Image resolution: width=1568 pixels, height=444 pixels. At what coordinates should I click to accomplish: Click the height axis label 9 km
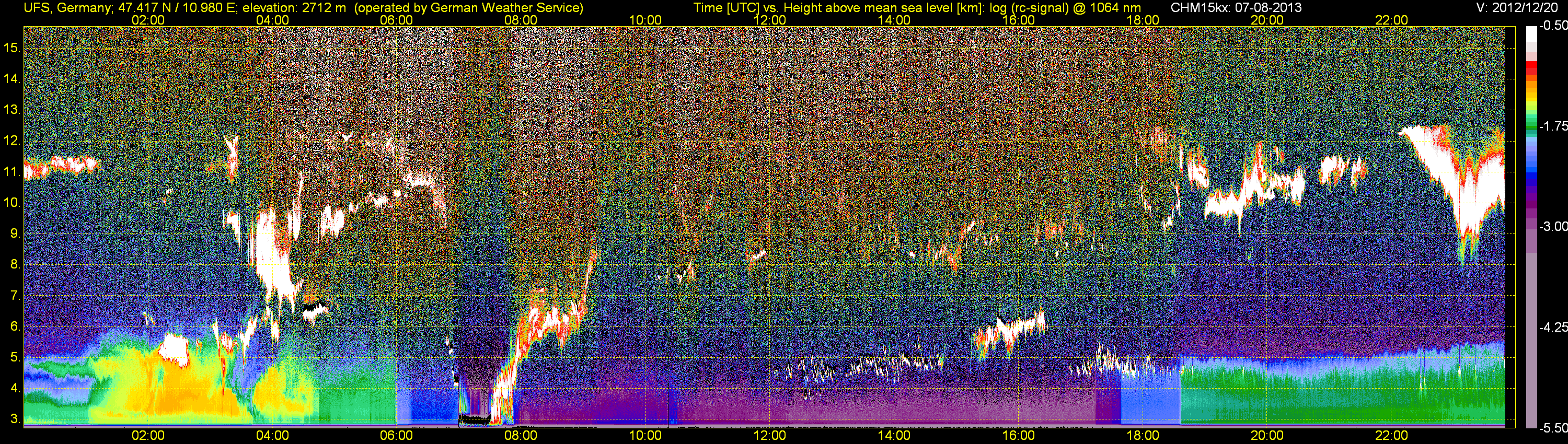[x=15, y=233]
